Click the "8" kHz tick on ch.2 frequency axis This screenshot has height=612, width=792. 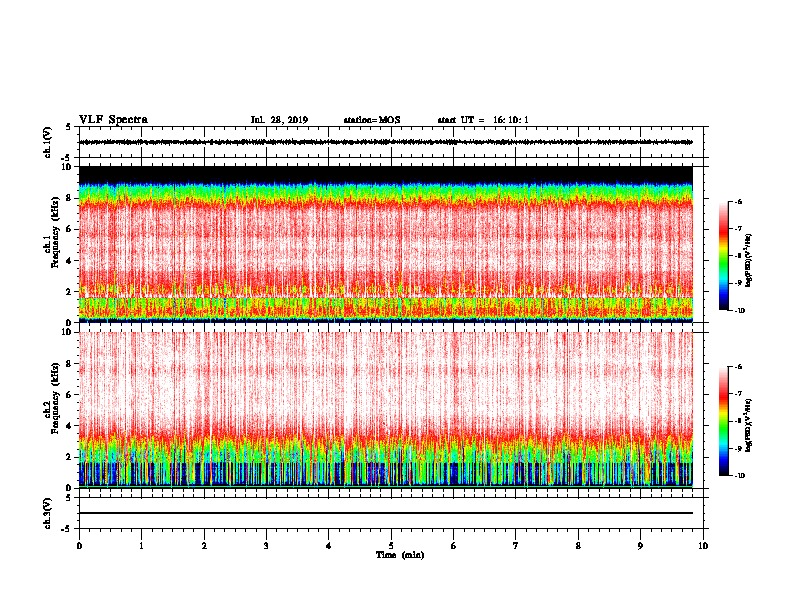69,364
